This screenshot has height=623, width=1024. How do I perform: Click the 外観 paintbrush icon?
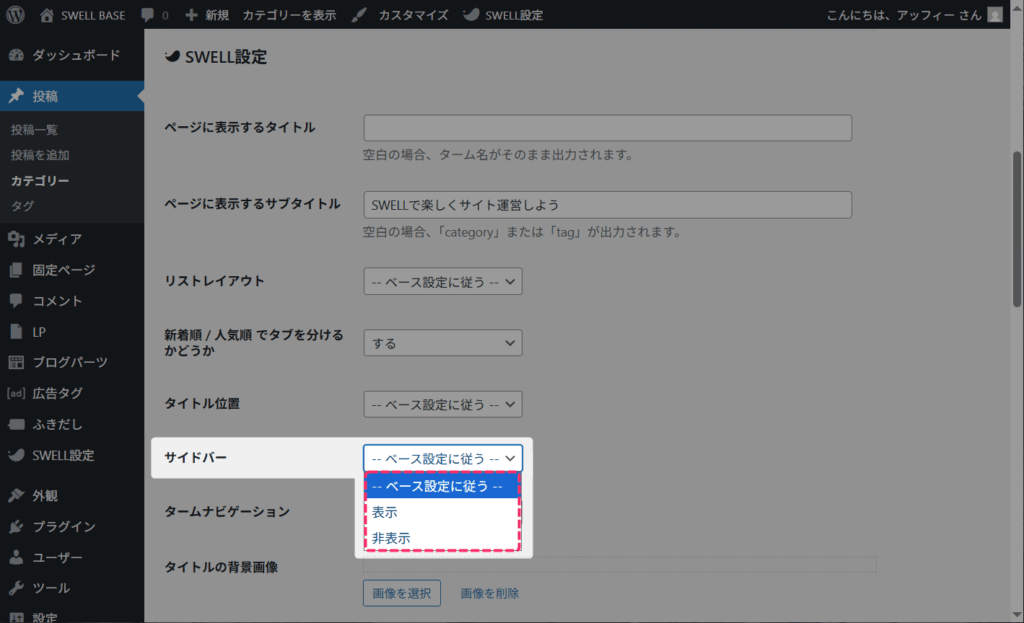click(16, 496)
